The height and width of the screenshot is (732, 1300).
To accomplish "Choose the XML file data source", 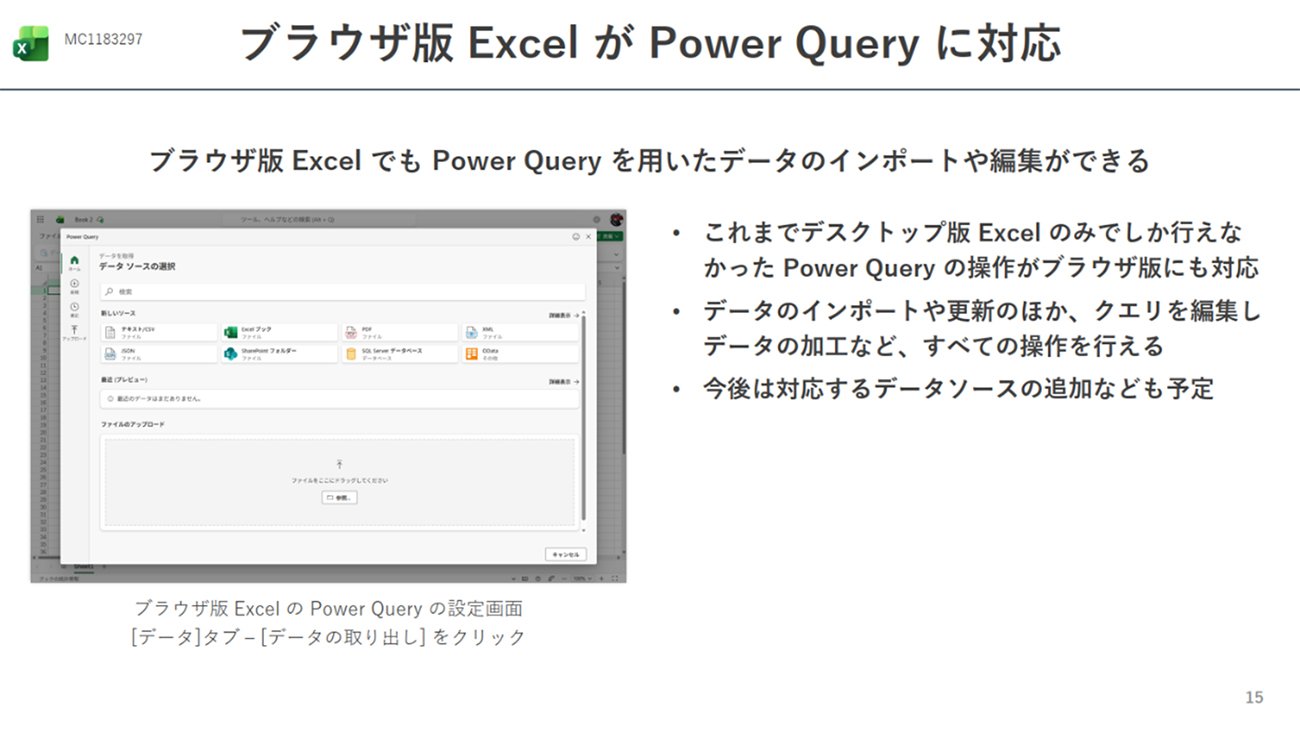I will 520,332.
